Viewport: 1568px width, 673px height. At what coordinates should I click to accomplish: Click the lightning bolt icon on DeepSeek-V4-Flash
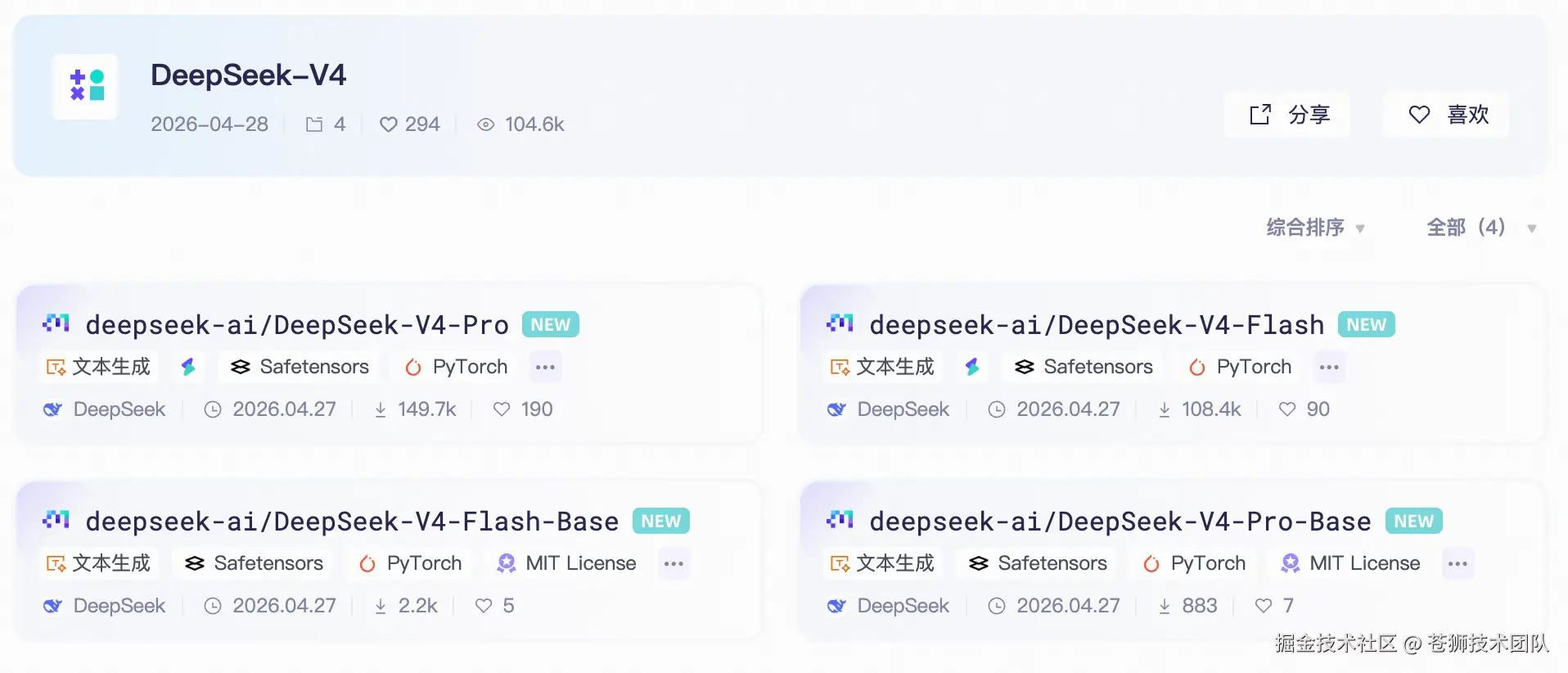(972, 367)
